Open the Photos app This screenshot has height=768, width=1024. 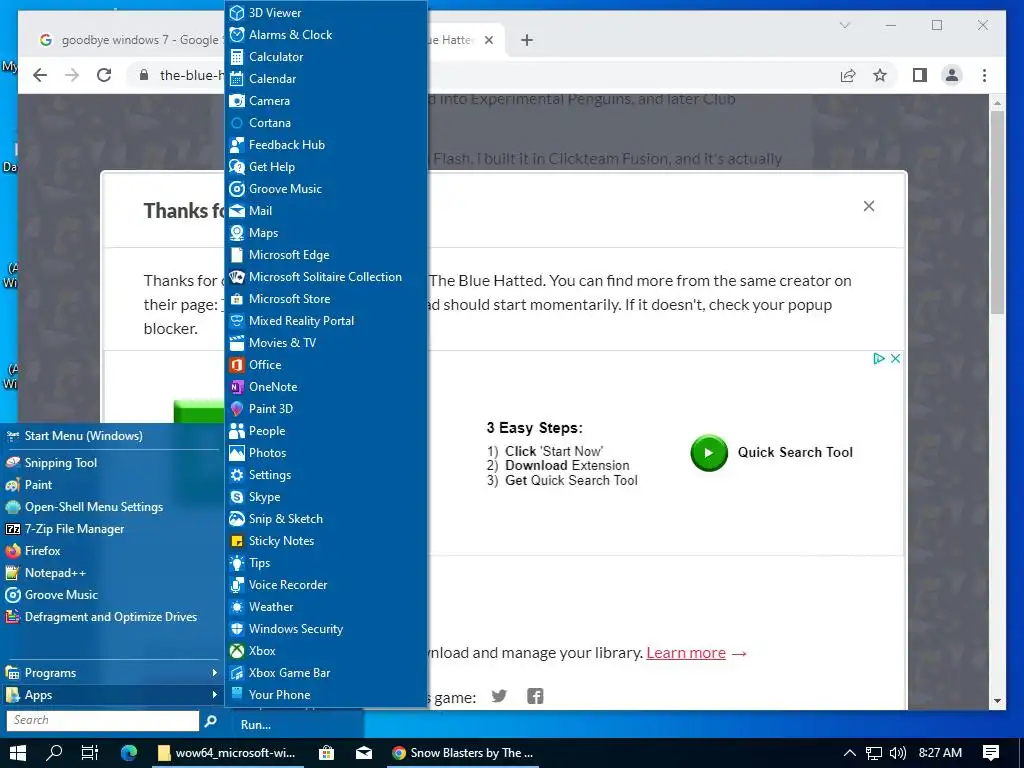pyautogui.click(x=327, y=453)
